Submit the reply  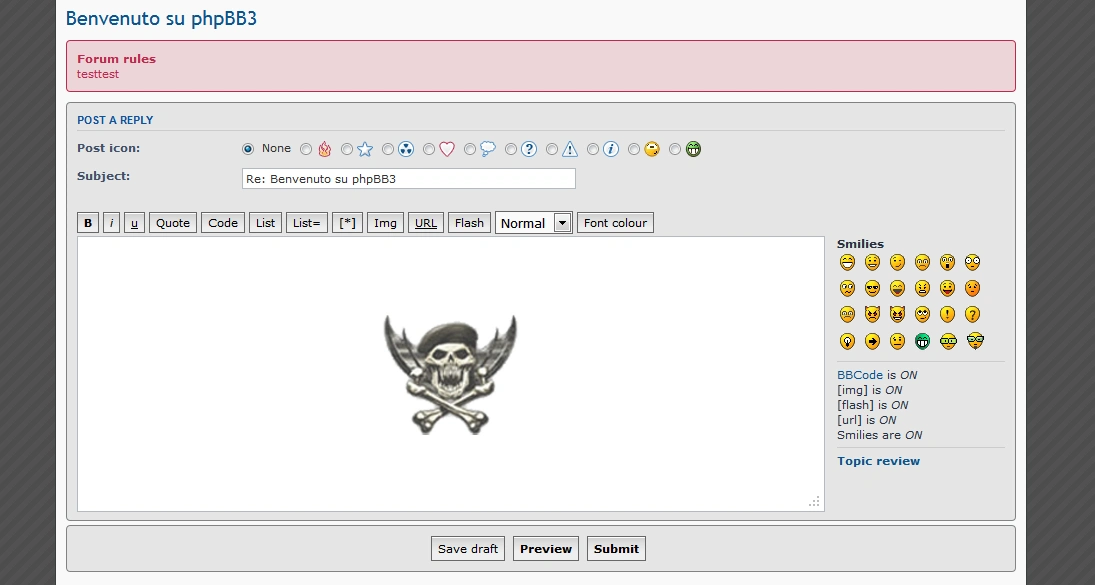616,549
